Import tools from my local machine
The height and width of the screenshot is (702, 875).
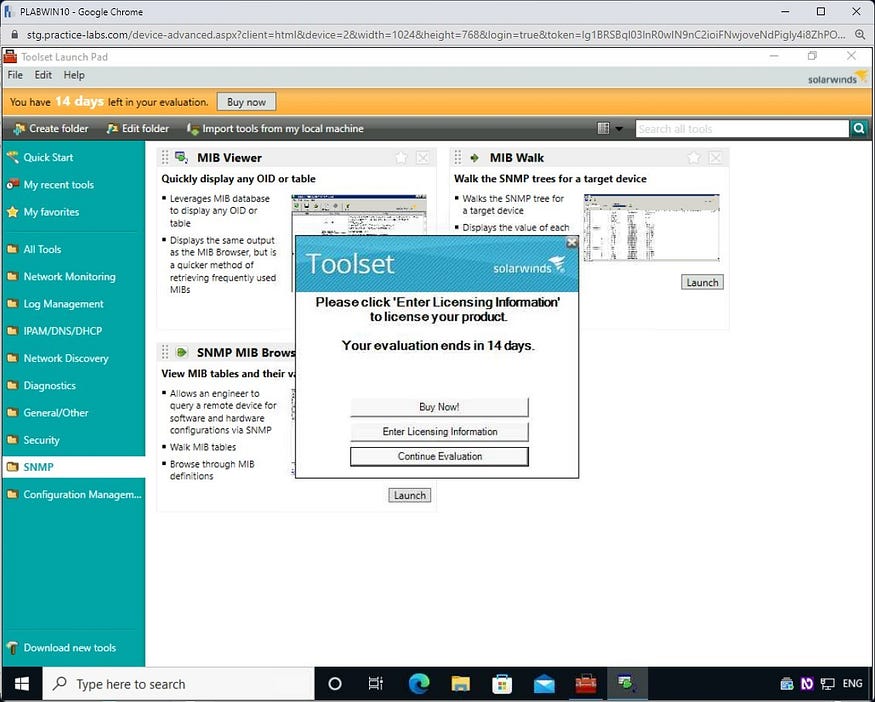click(275, 129)
